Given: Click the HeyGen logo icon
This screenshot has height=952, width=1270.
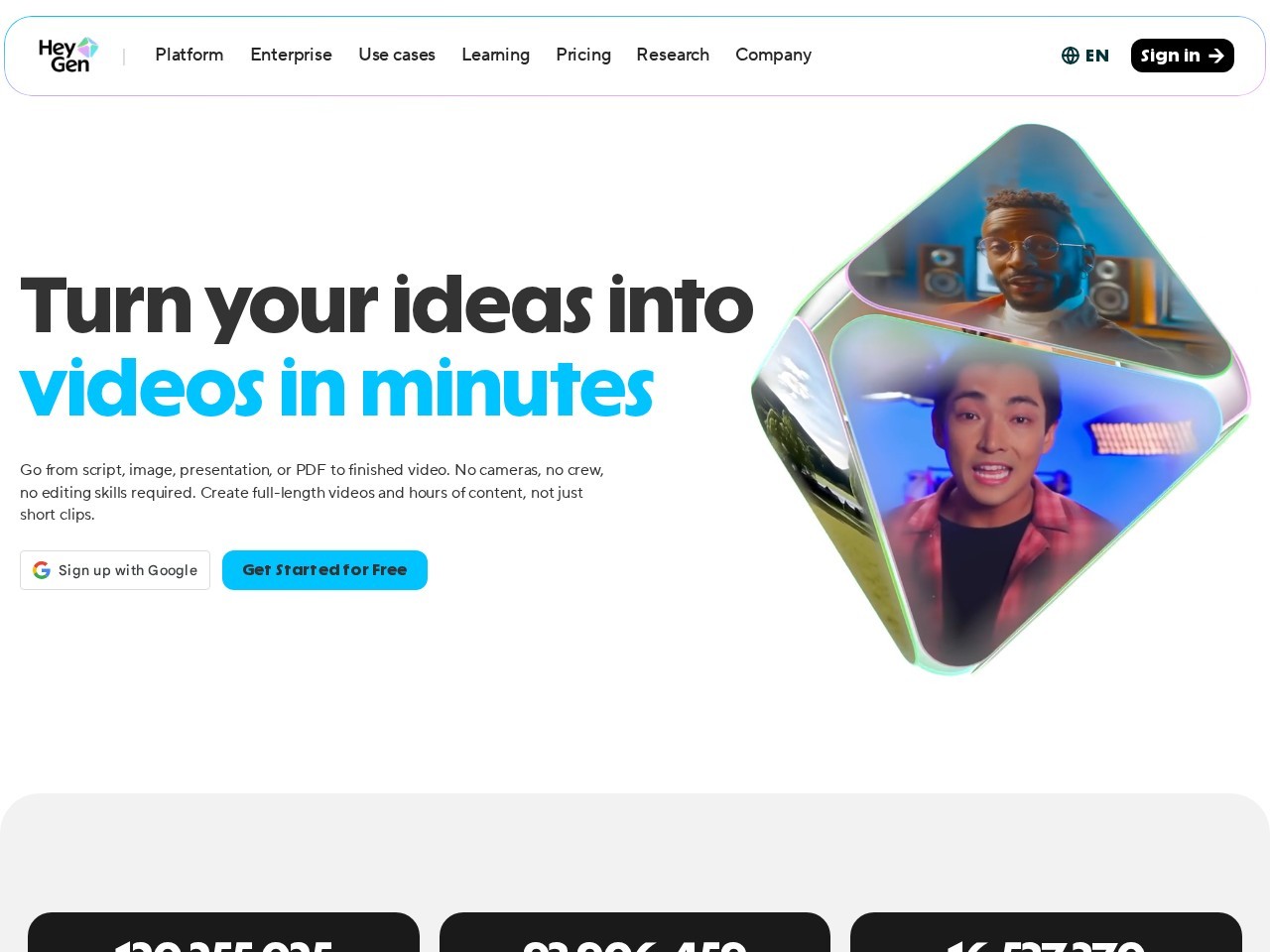Looking at the screenshot, I should (x=68, y=56).
